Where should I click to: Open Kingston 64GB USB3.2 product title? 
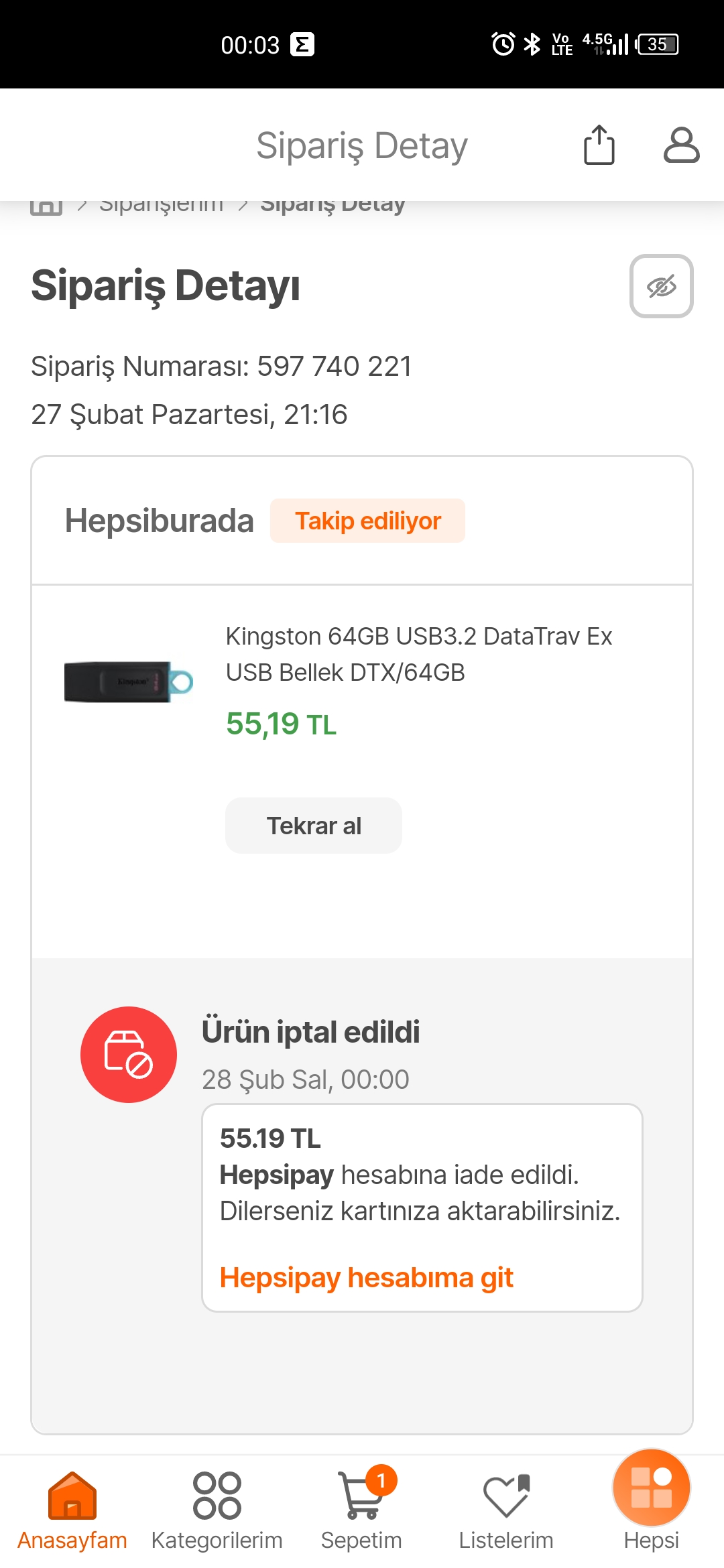418,654
